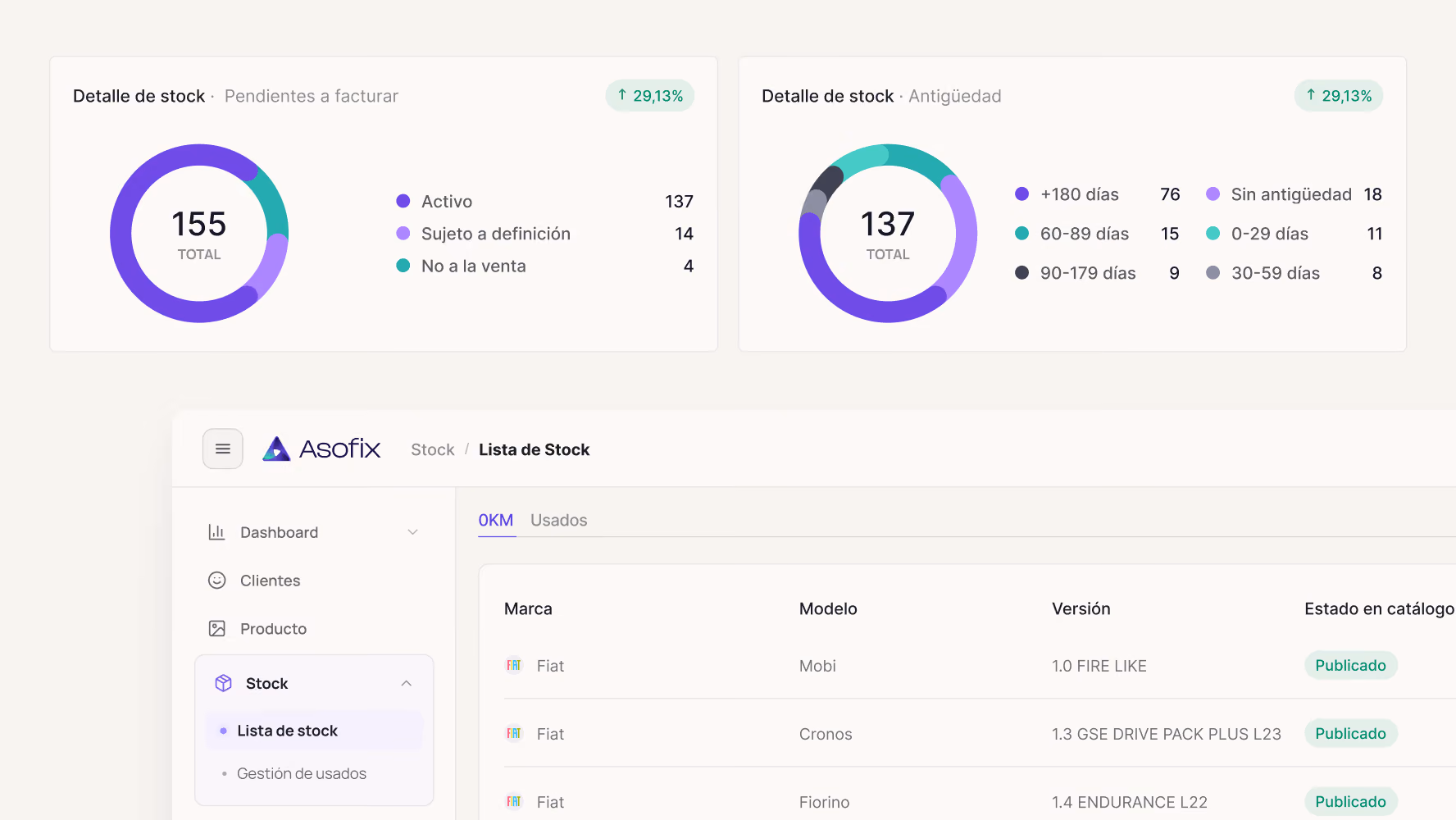Screen dimensions: 1456x820
Task: Click 1.3 GSE DRIVE PACK PLUS L23 cell
Action: (1166, 734)
